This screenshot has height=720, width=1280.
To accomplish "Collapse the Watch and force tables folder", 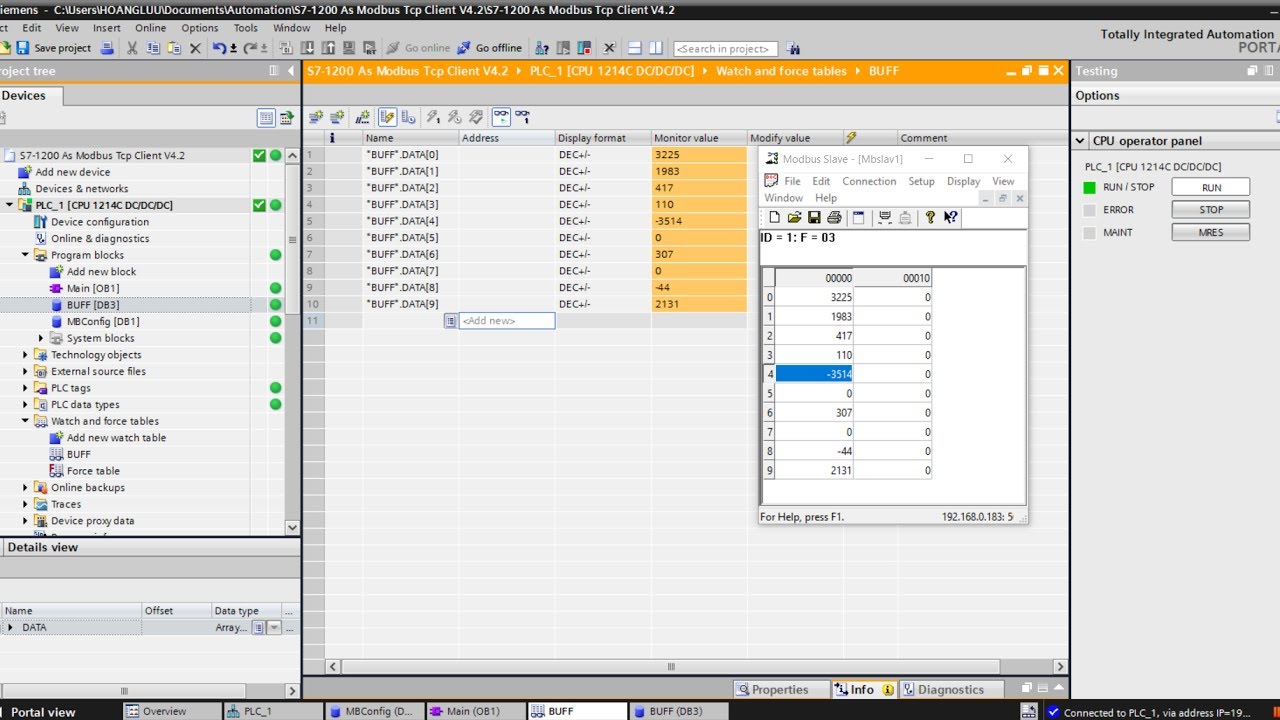I will point(26,421).
